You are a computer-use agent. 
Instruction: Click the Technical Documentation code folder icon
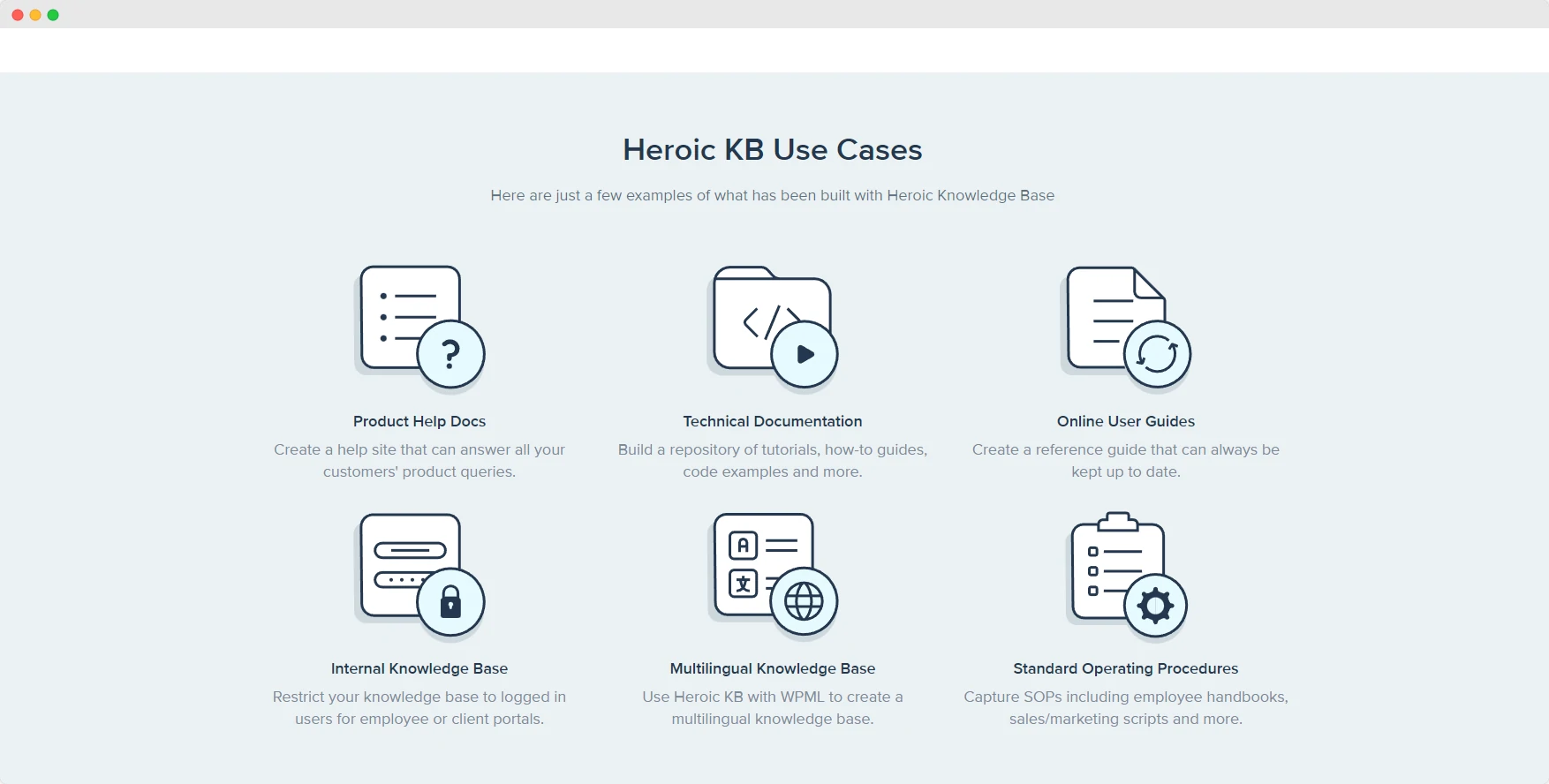pyautogui.click(x=773, y=328)
